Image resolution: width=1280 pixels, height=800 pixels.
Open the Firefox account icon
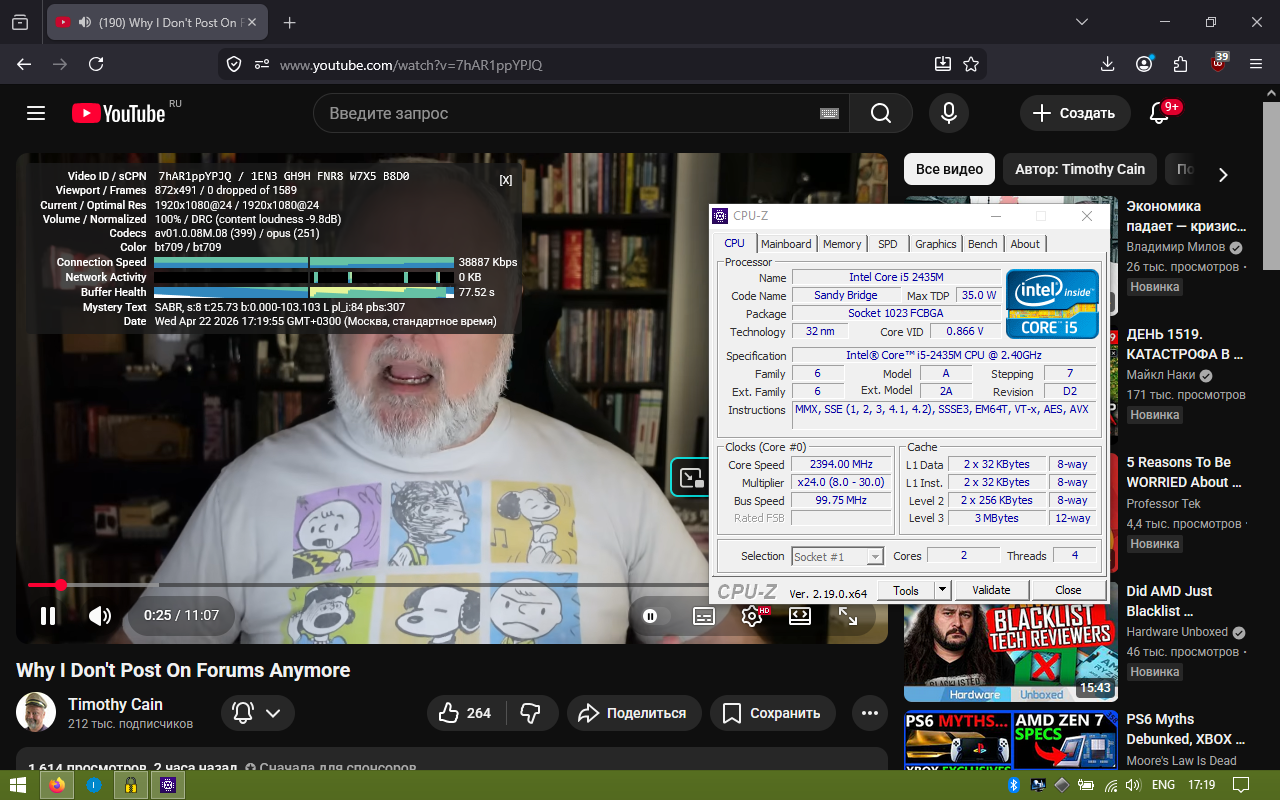point(1144,64)
